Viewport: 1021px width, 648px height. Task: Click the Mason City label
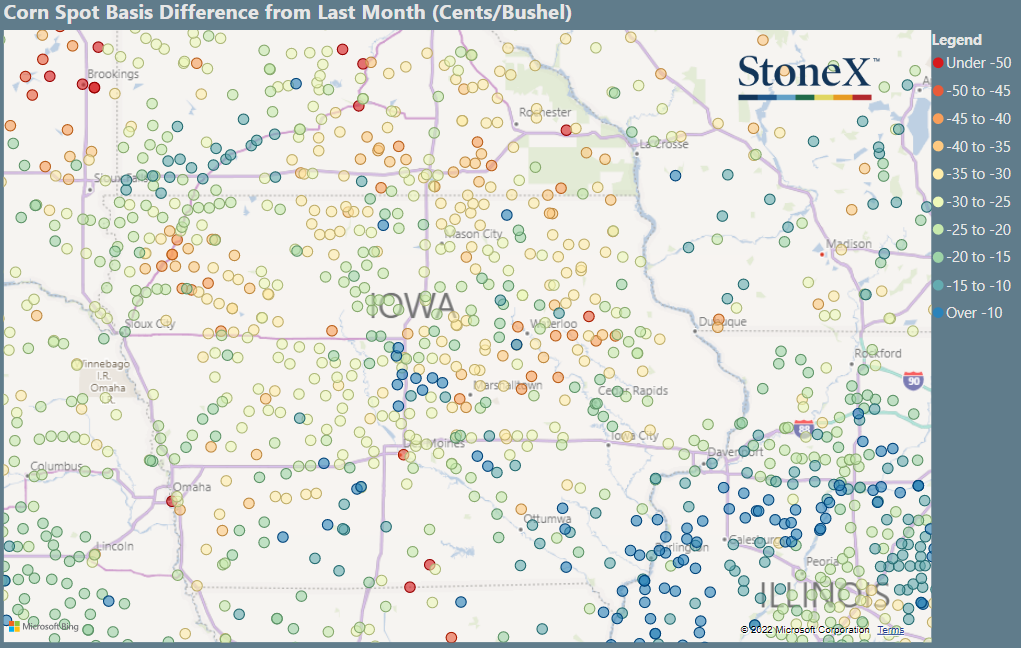473,234
